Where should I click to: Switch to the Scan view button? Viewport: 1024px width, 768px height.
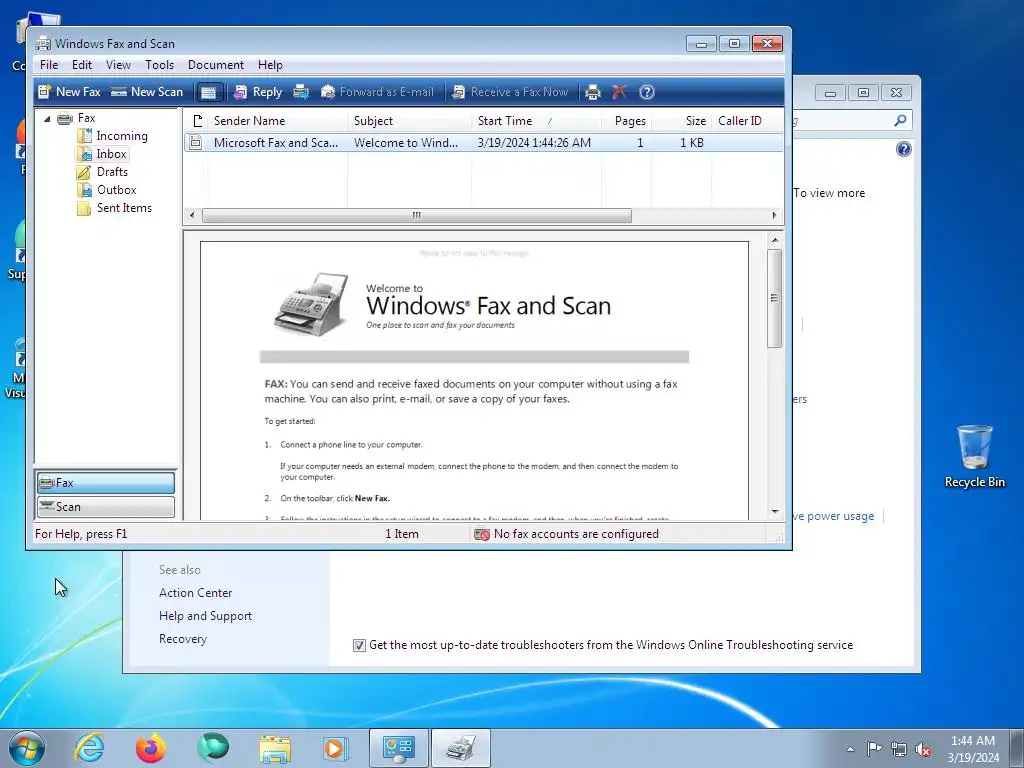pos(106,507)
